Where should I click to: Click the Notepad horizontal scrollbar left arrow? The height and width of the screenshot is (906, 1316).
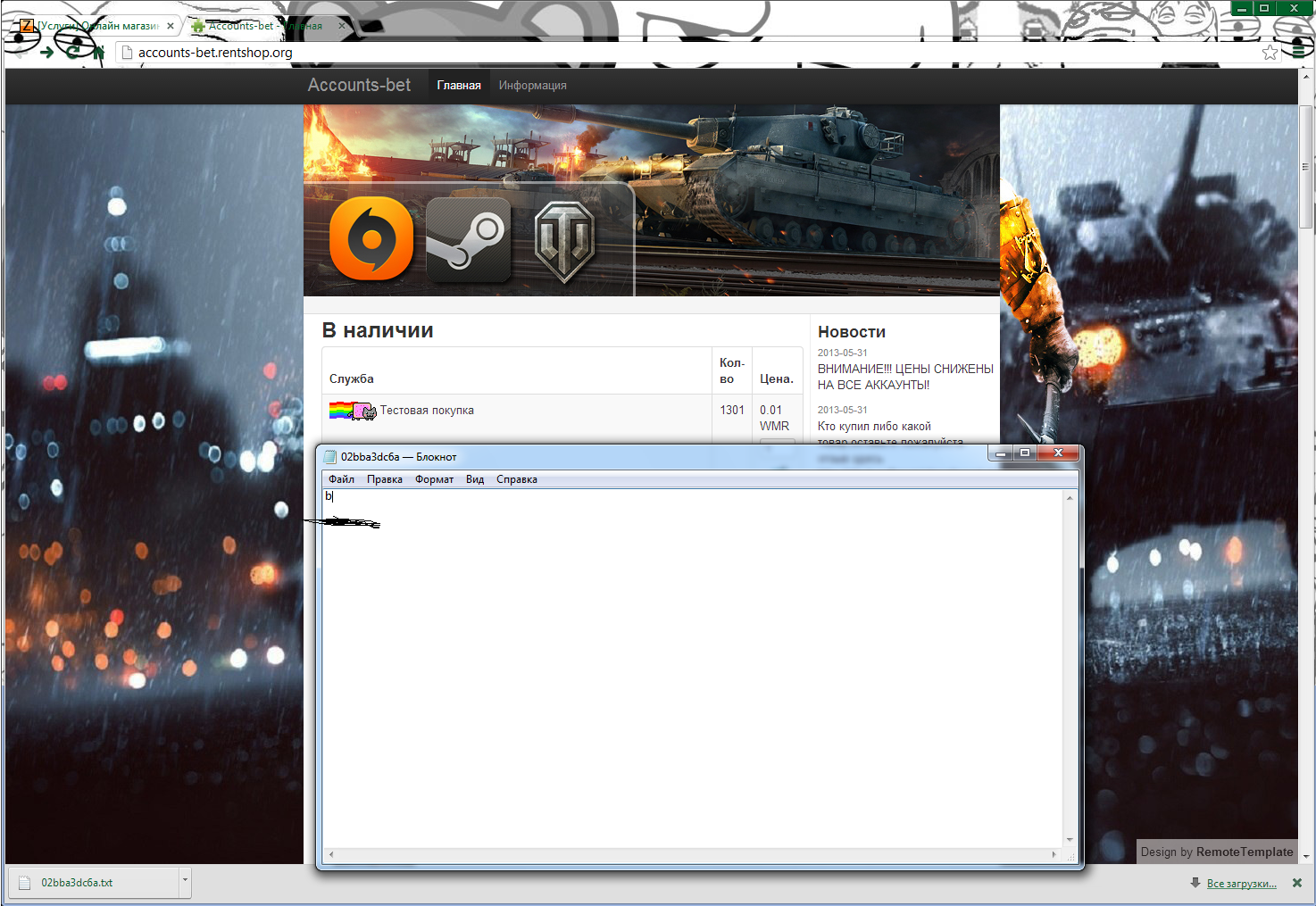click(x=331, y=854)
